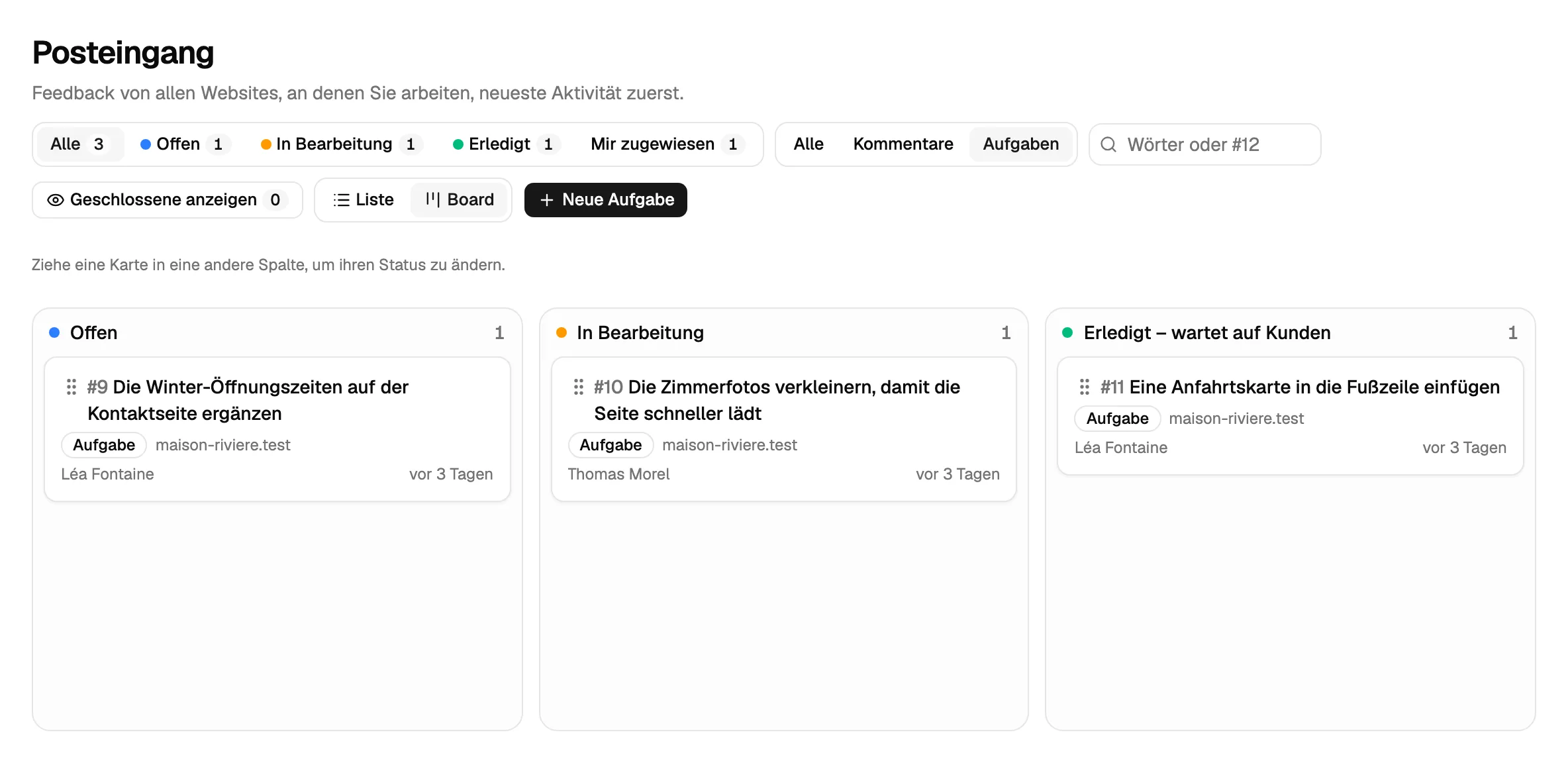Image resolution: width=1568 pixels, height=763 pixels.
Task: Click the drag handle on card #10
Action: (x=578, y=387)
